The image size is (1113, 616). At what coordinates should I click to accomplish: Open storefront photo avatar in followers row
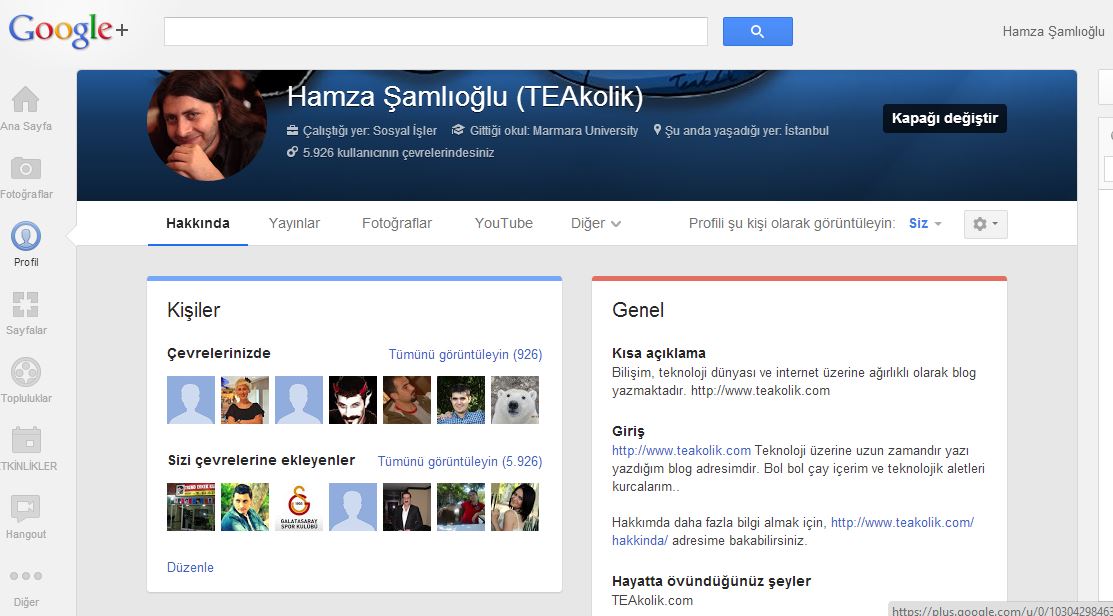[191, 507]
